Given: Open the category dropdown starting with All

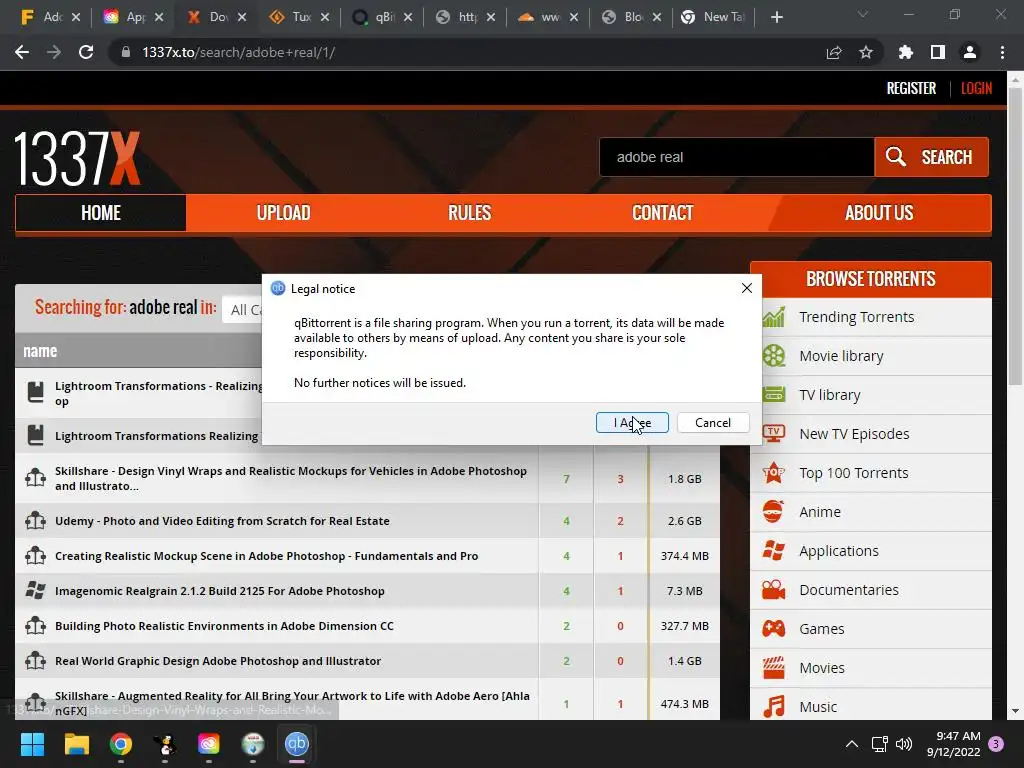Looking at the screenshot, I should (x=242, y=310).
